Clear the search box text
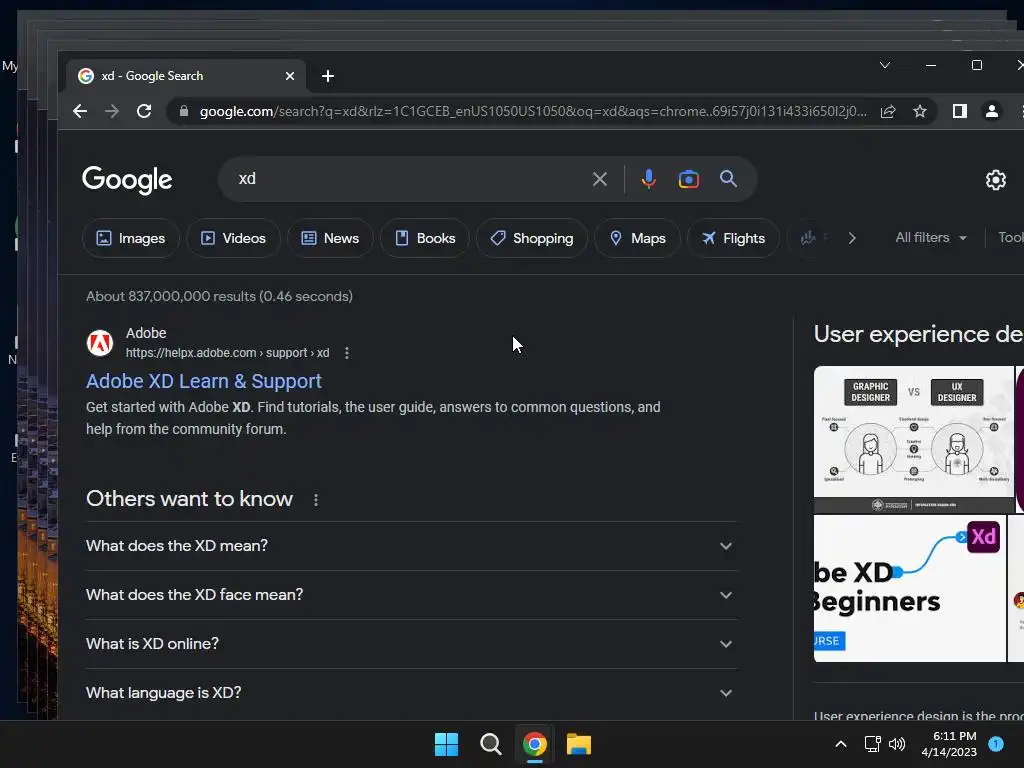Image resolution: width=1024 pixels, height=768 pixels. 600,179
